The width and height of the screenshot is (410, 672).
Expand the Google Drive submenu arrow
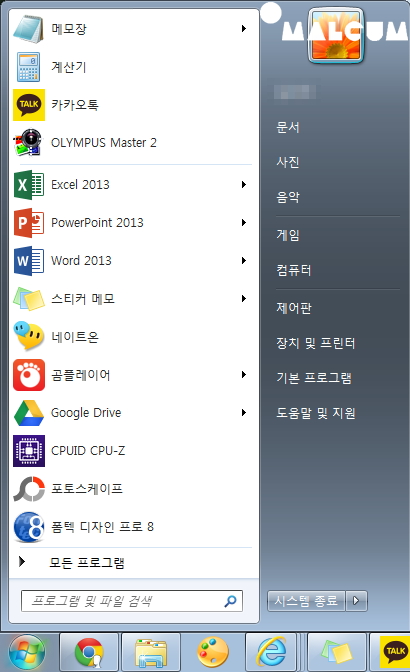click(244, 413)
